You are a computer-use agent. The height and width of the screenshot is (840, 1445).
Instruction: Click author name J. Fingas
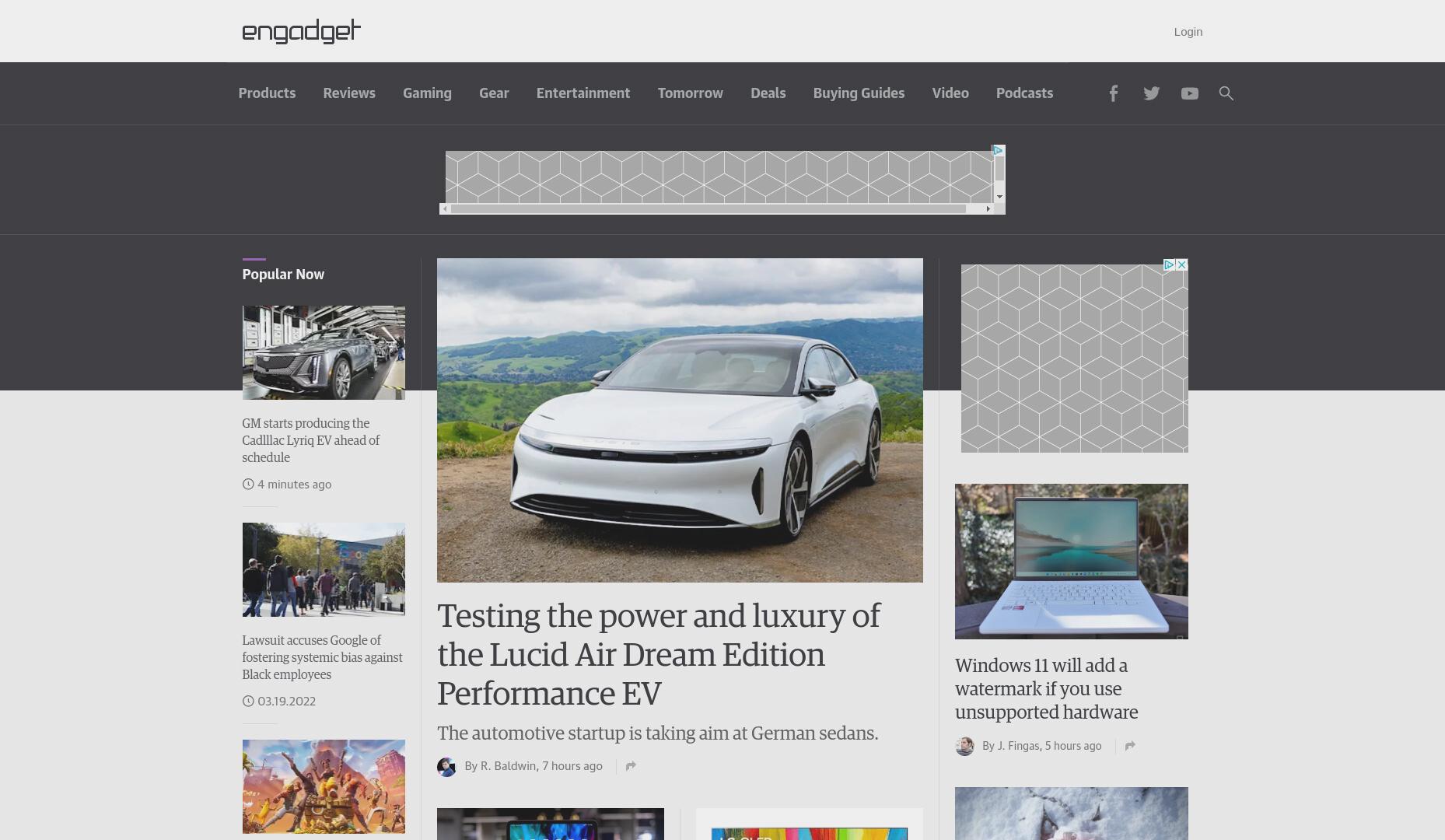coord(1018,746)
